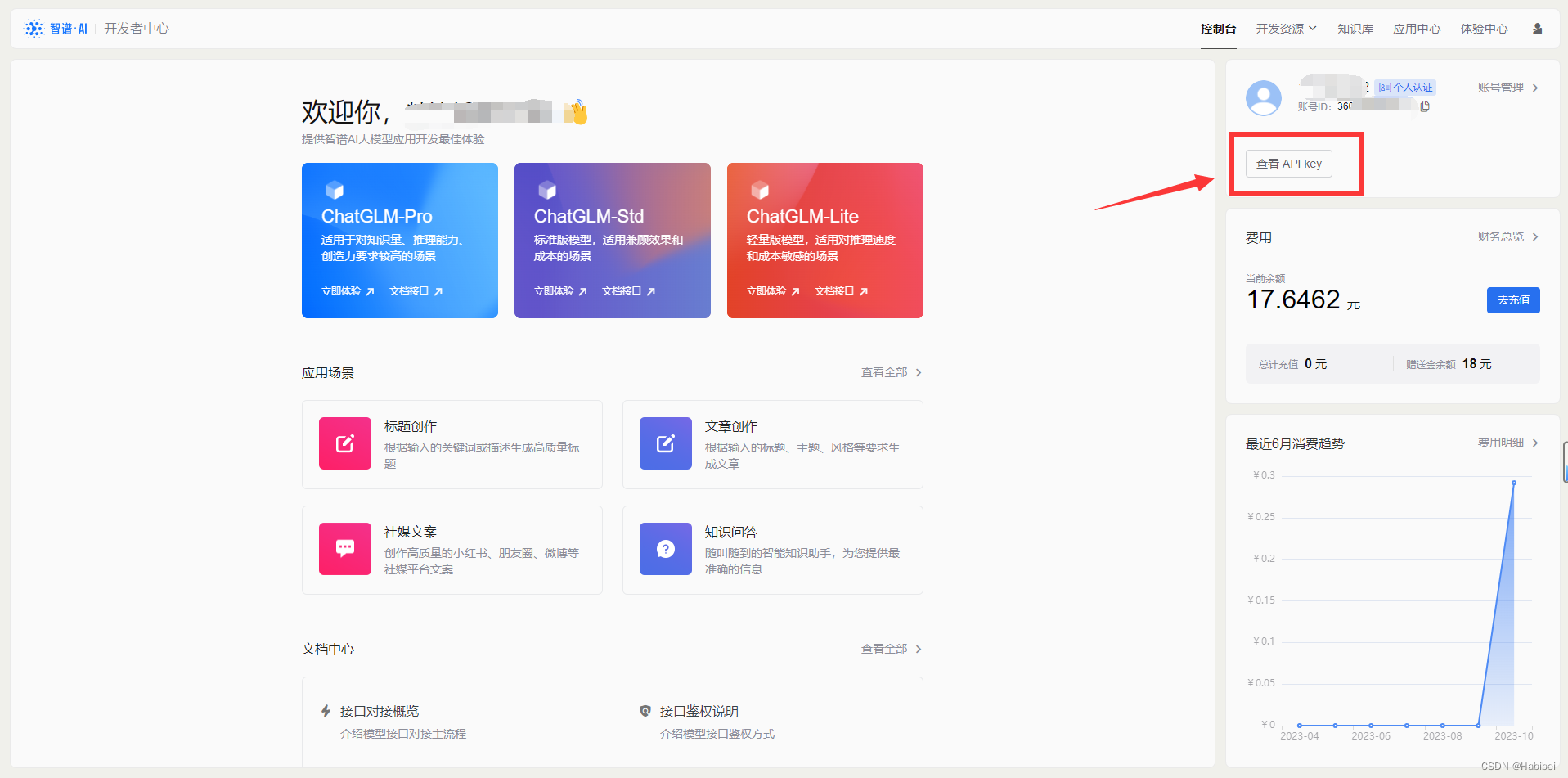The width and height of the screenshot is (1568, 778).
Task: Open the 知识问答 question mark icon
Action: [x=665, y=549]
